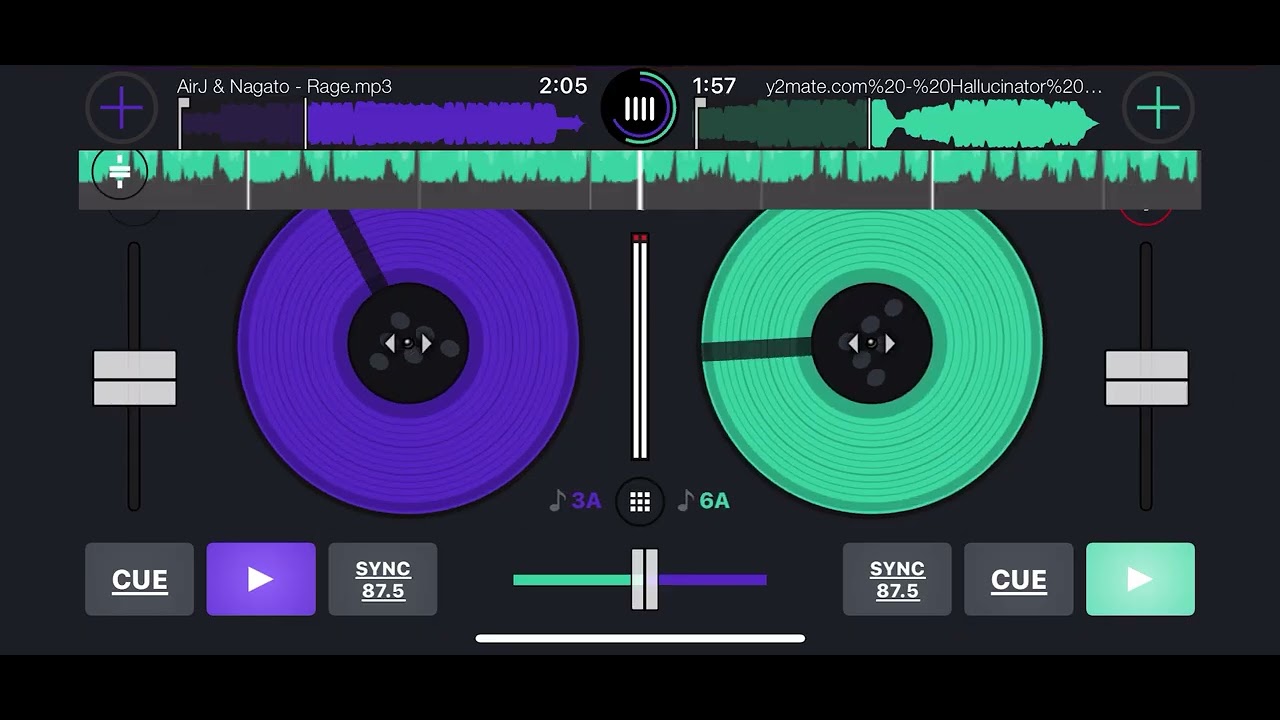Click the left deck time 2:05
The image size is (1280, 720).
coord(563,86)
